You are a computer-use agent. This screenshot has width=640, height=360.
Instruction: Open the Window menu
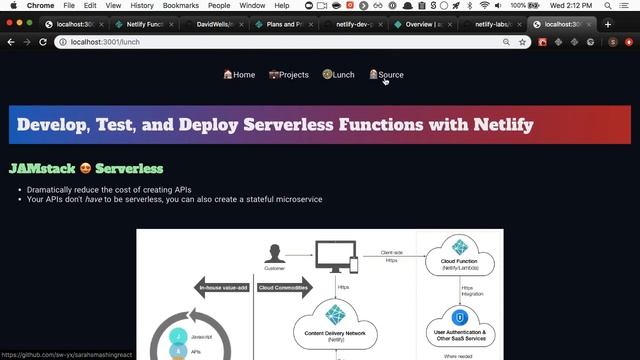(x=252, y=6)
